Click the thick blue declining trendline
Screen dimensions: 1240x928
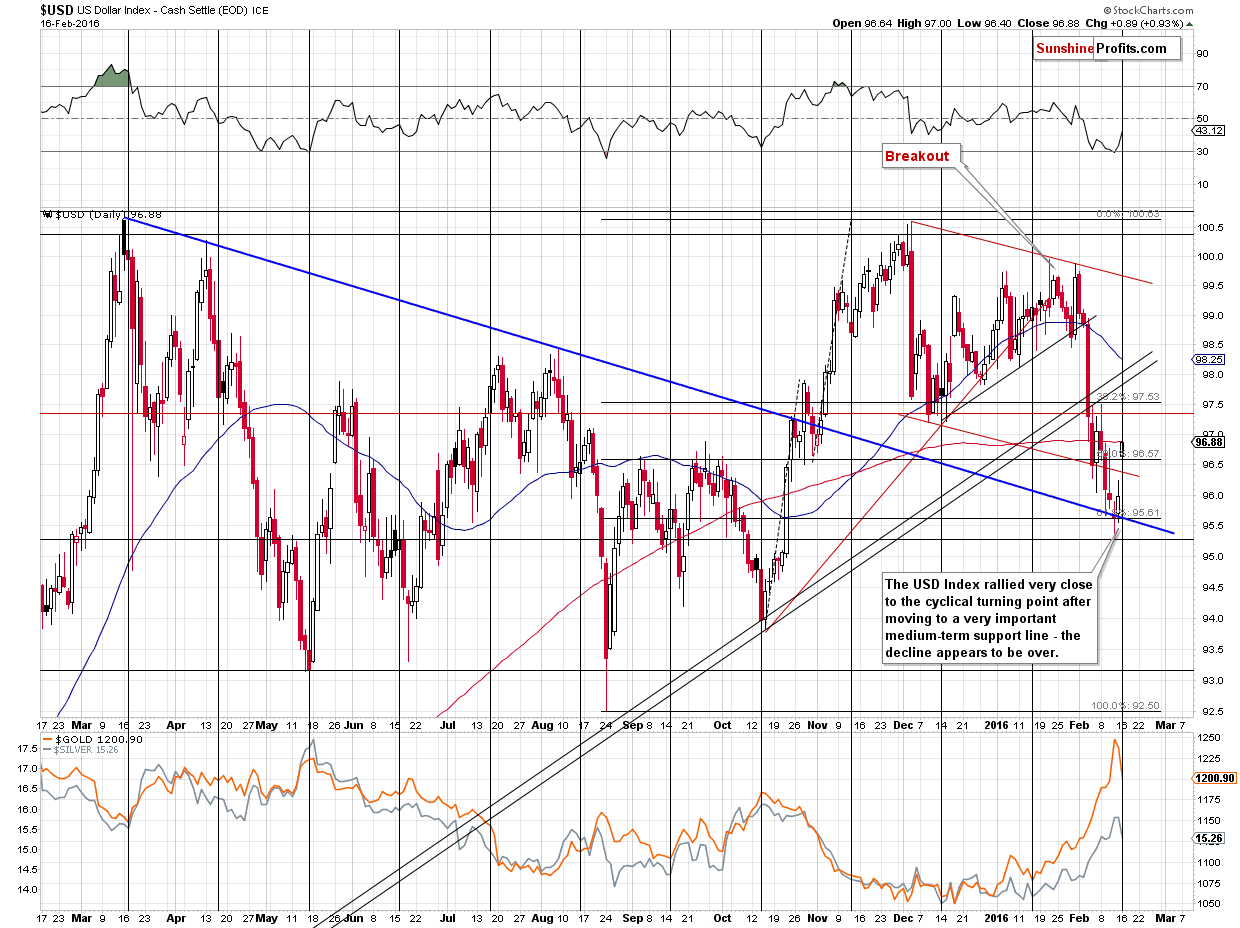point(650,375)
